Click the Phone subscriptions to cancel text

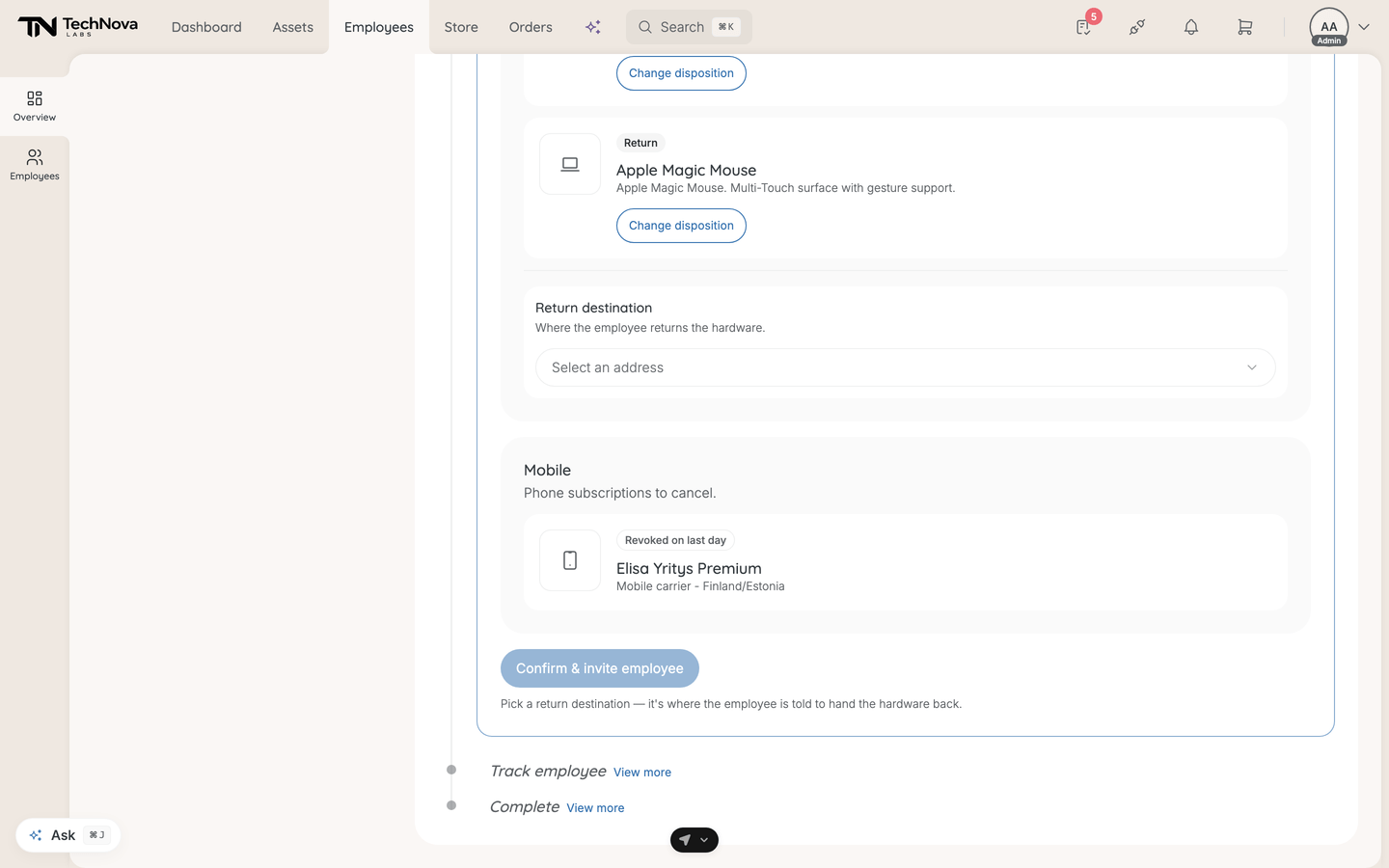pos(620,493)
